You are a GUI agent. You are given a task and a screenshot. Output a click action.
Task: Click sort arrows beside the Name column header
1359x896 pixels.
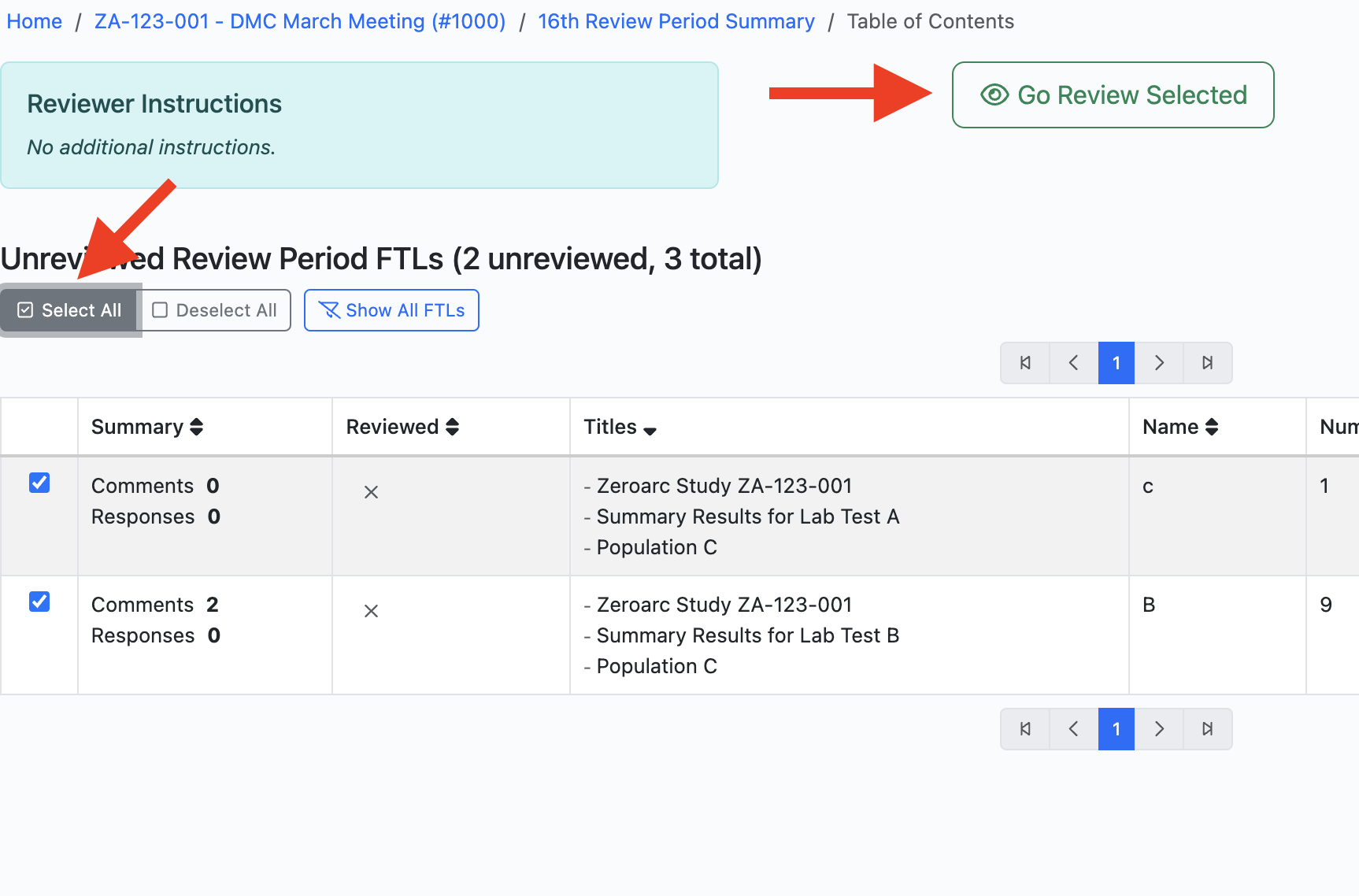(1213, 426)
